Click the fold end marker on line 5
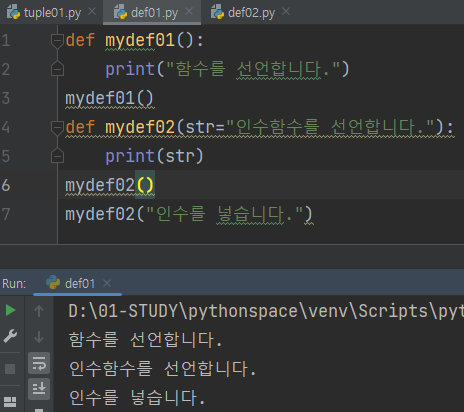This screenshot has width=464, height=412. point(57,155)
